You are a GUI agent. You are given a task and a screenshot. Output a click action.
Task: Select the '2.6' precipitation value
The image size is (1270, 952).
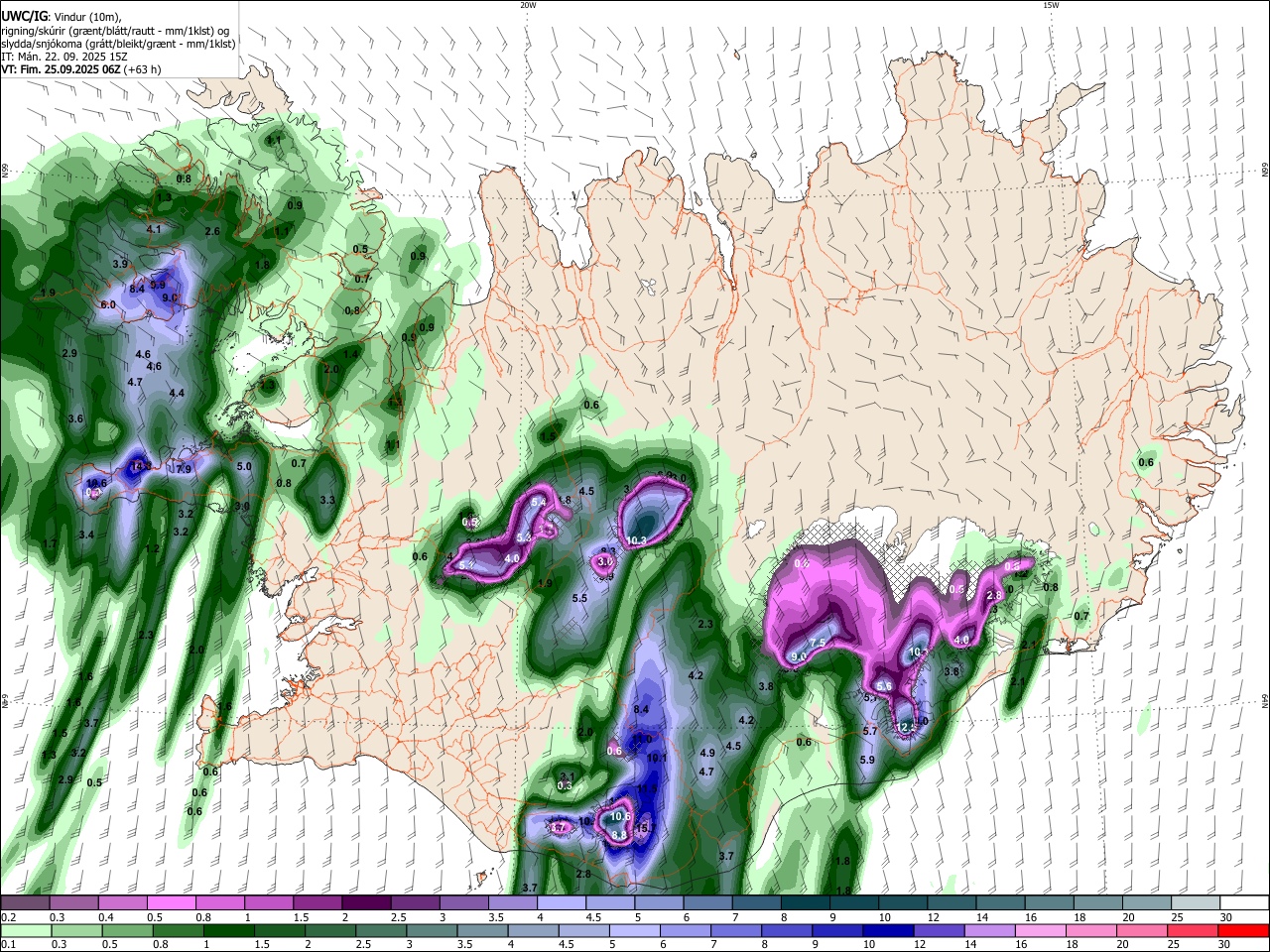point(212,231)
